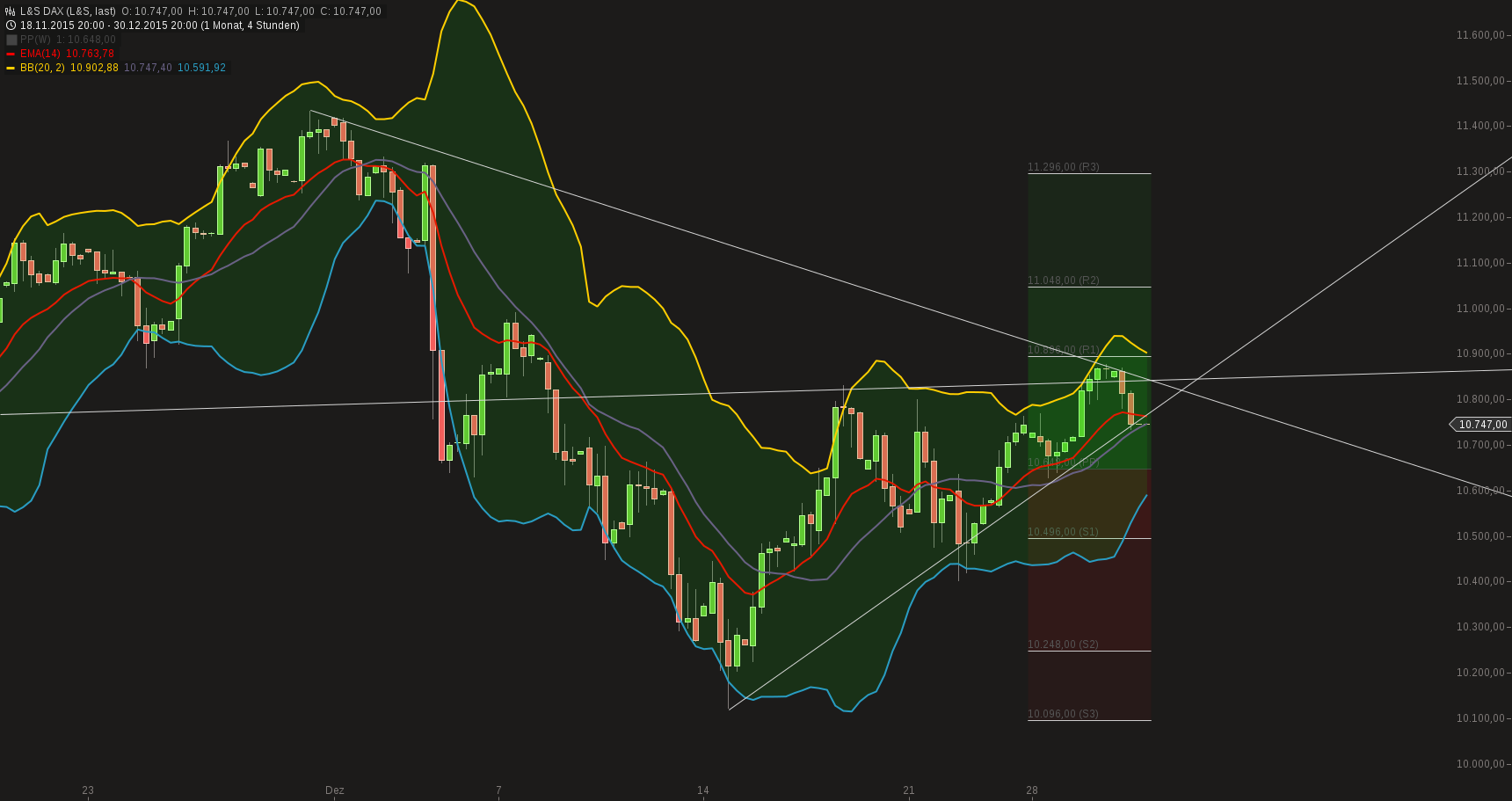Click the 10.496,00 (S1) pivot label
1512x801 pixels.
pyautogui.click(x=1061, y=532)
